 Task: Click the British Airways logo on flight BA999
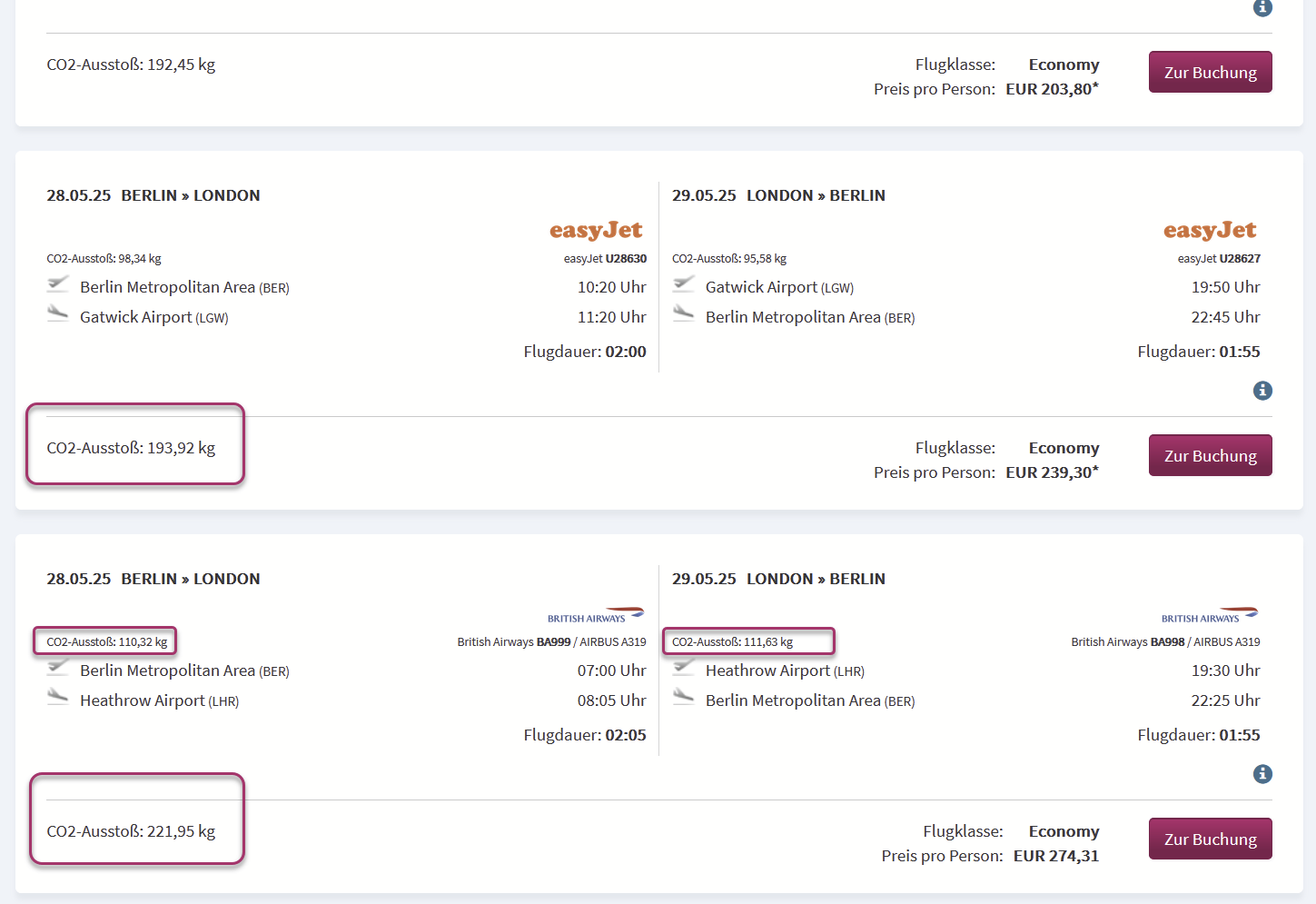596,615
